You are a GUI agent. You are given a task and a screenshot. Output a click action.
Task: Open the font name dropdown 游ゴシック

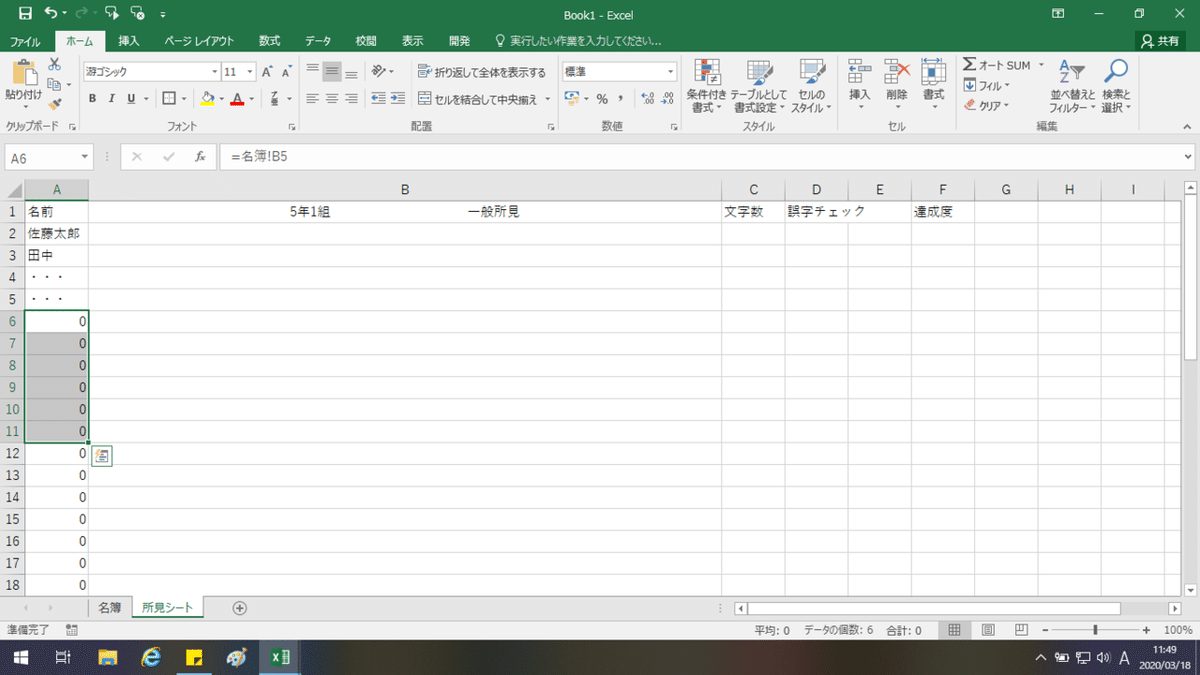[214, 72]
